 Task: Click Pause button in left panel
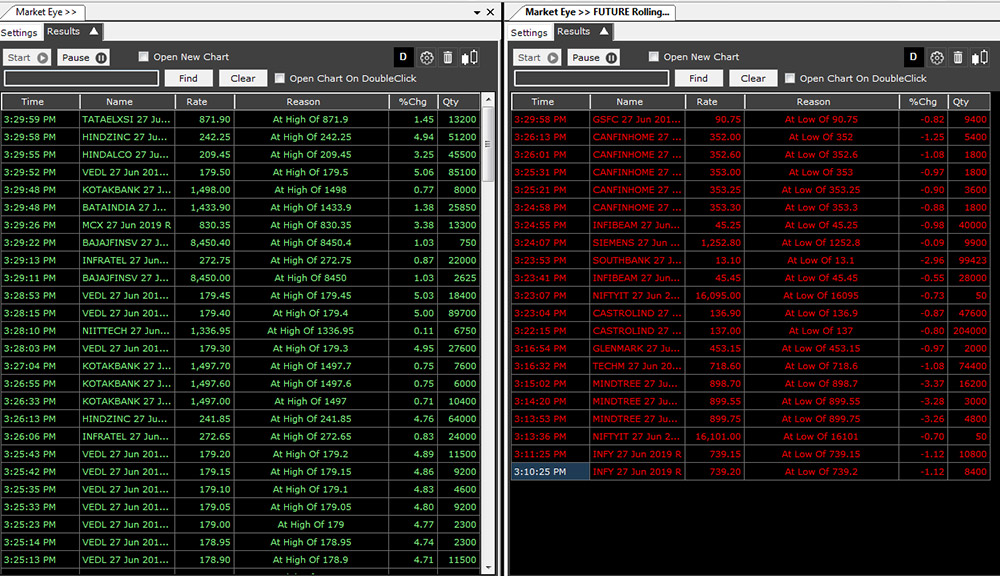[84, 57]
